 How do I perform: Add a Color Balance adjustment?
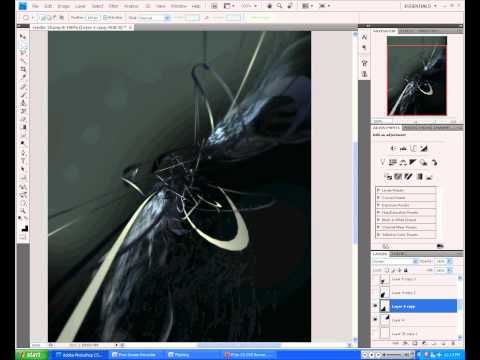[403, 162]
